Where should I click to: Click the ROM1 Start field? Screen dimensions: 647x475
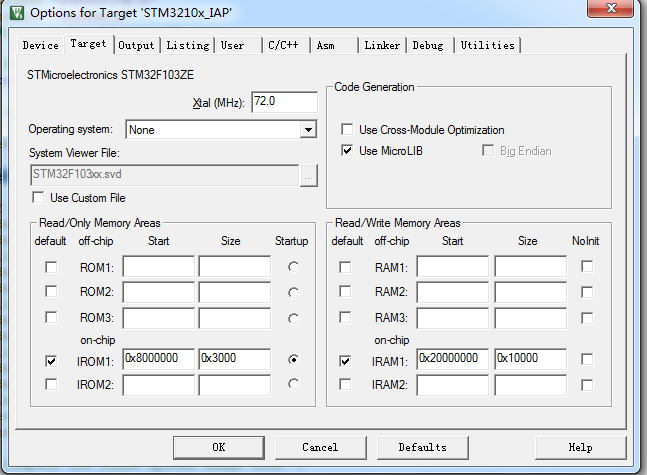click(158, 267)
